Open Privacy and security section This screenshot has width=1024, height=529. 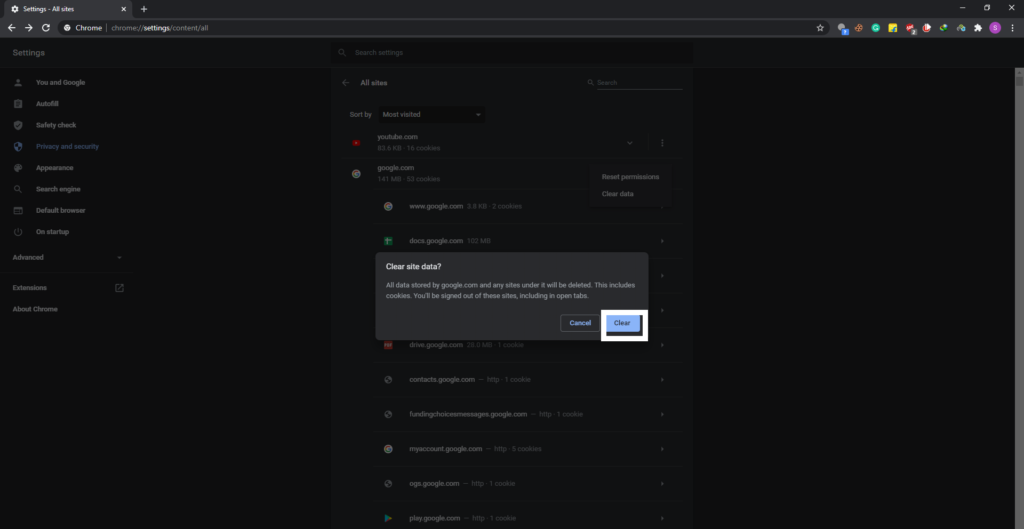pos(67,146)
